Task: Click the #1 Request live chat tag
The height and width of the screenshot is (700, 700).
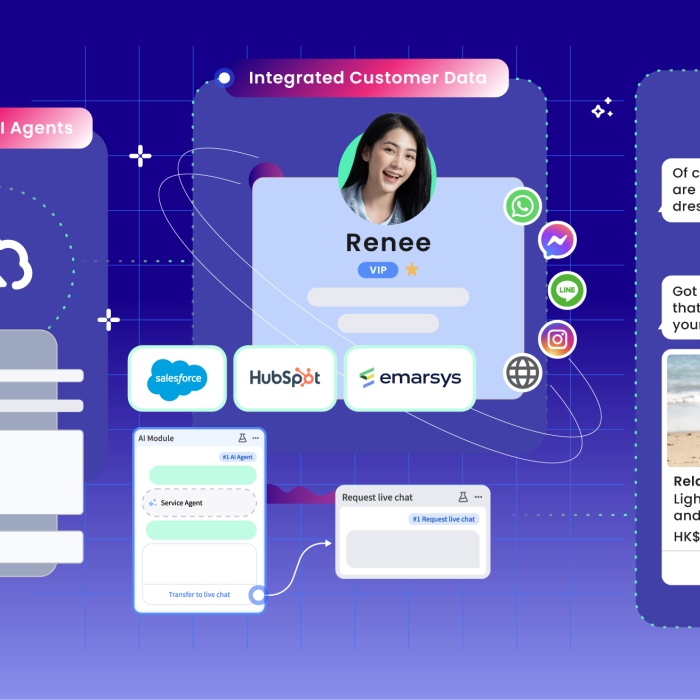Action: tap(444, 519)
